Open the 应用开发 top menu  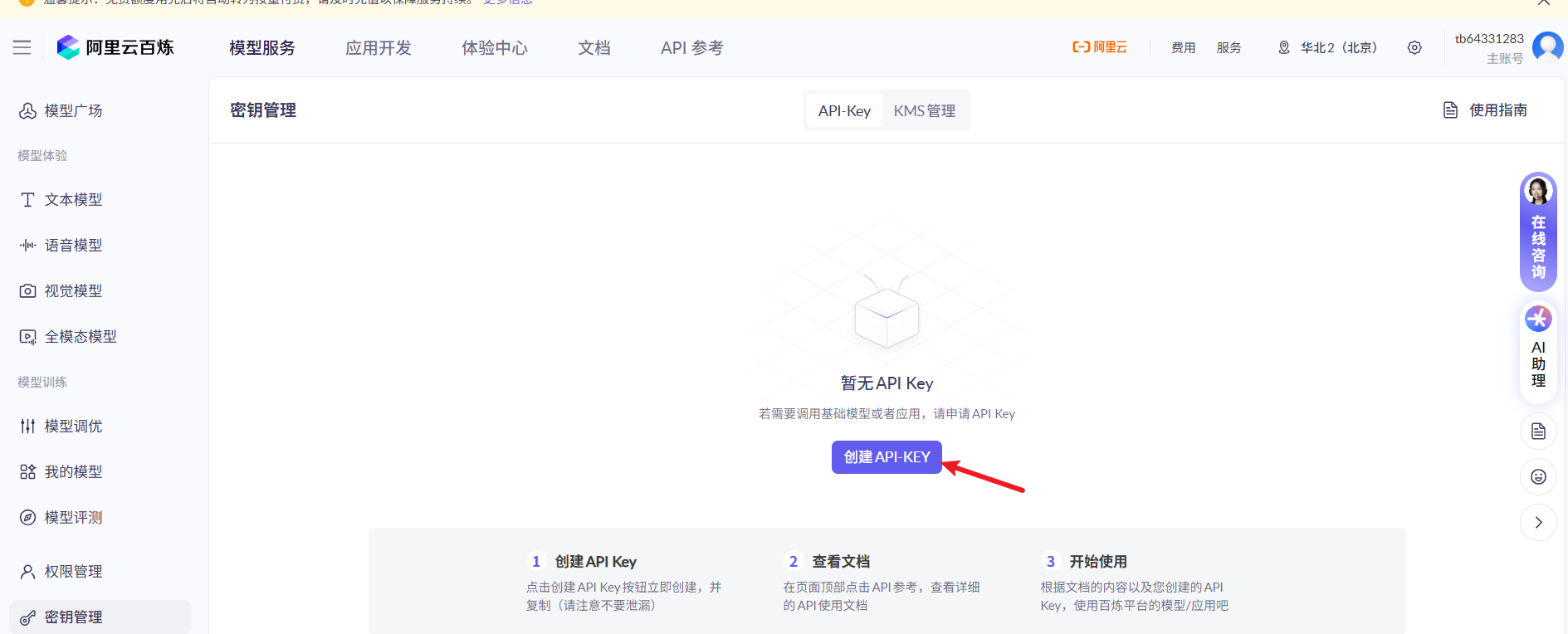click(379, 48)
